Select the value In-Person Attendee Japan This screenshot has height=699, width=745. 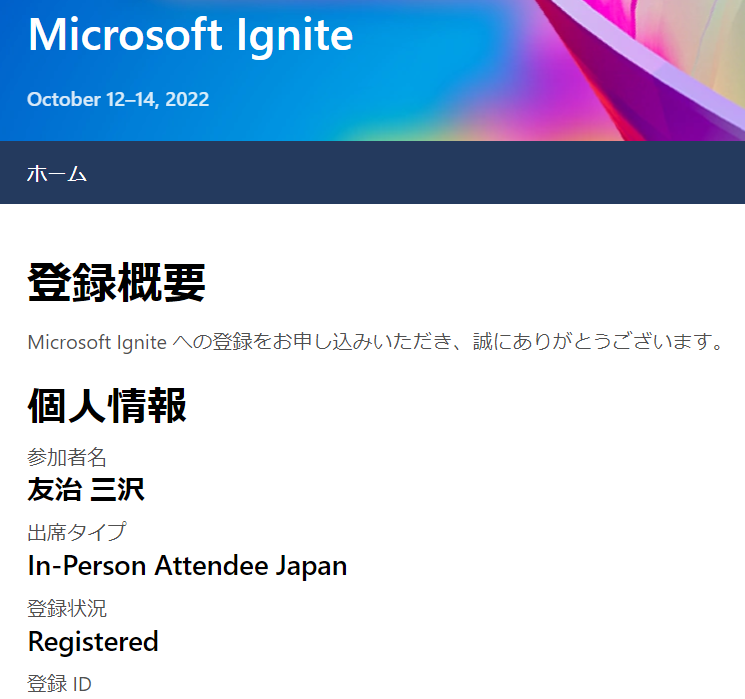point(188,565)
